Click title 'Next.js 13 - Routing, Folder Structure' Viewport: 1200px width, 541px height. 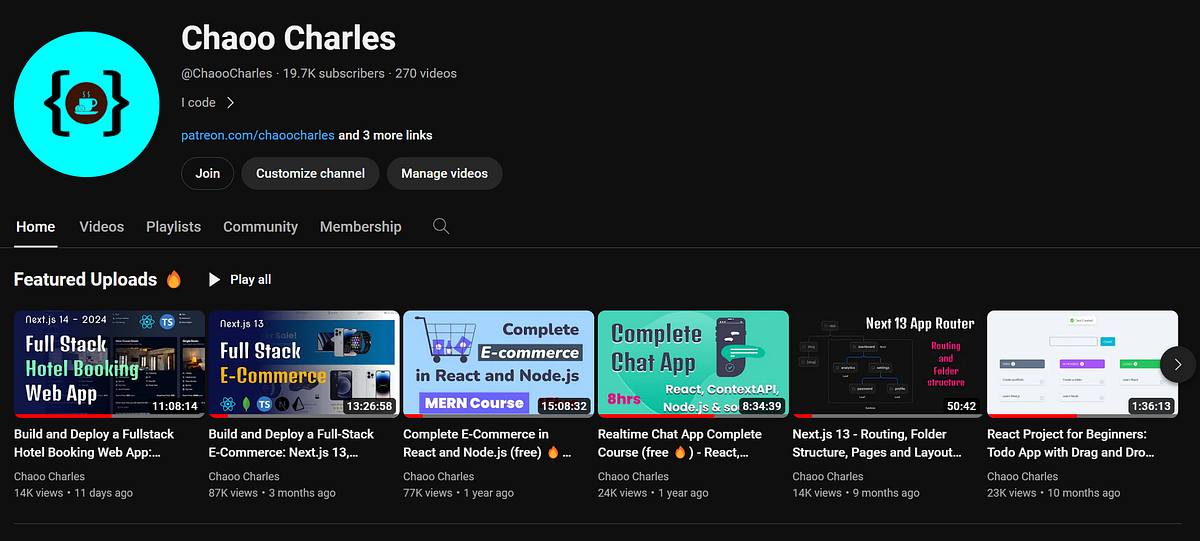(878, 443)
